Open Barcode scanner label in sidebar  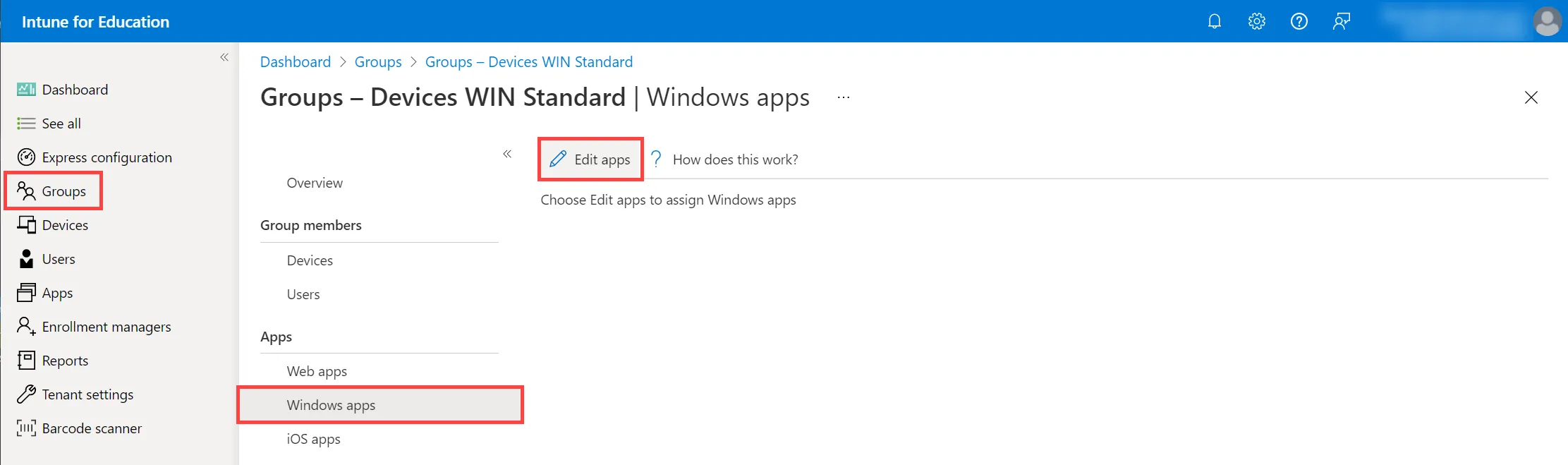coord(92,428)
